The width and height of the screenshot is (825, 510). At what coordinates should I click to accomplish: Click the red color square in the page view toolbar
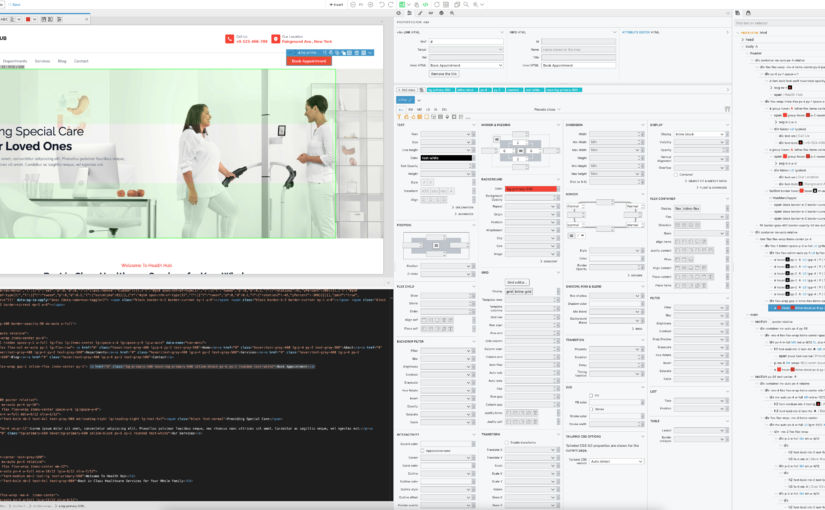coord(28,19)
